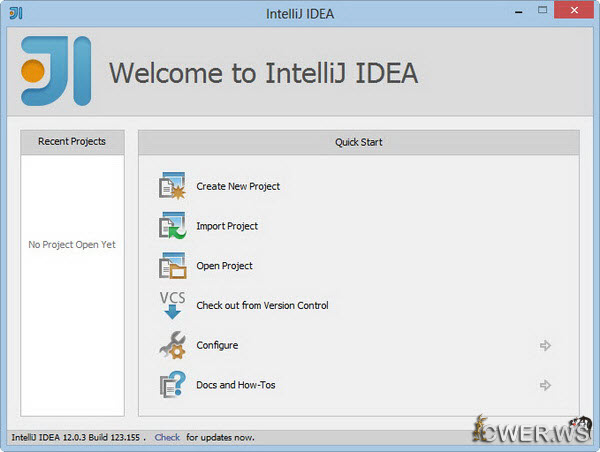Click the Recent Projects header

tap(72, 142)
